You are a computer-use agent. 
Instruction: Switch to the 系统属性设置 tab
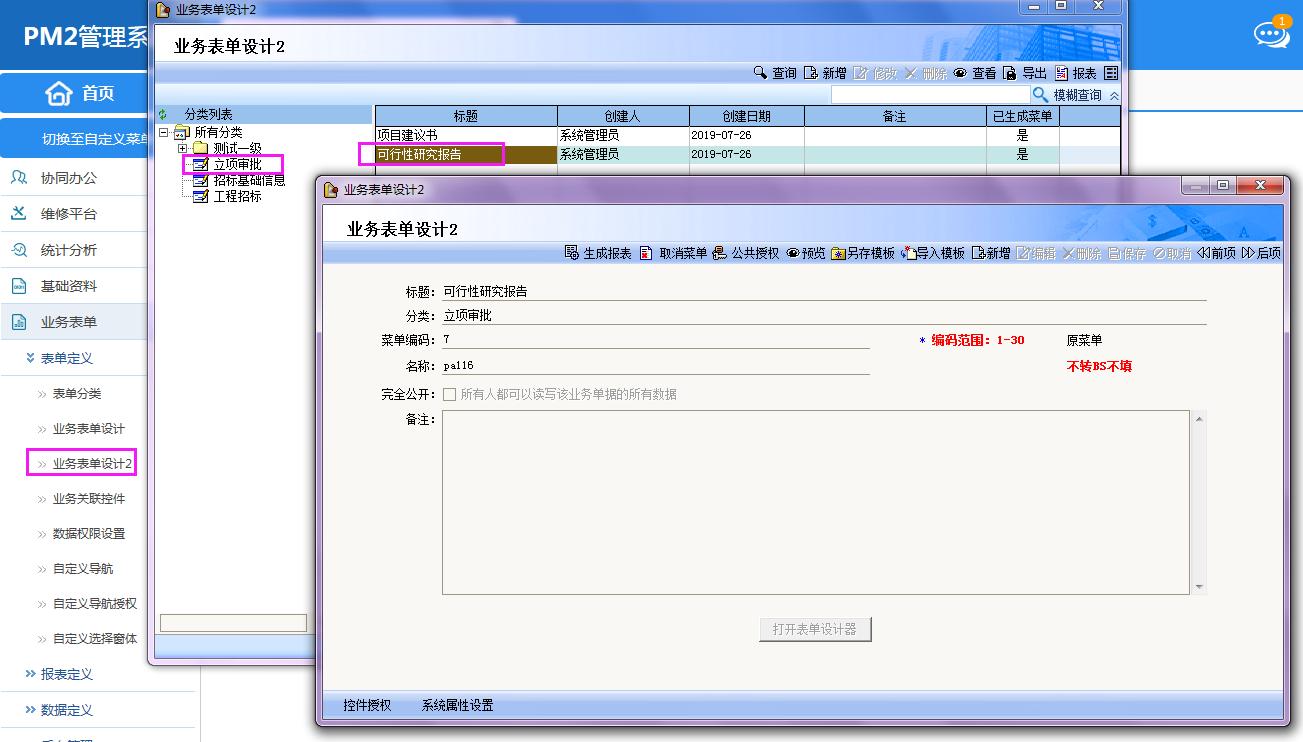click(x=457, y=705)
